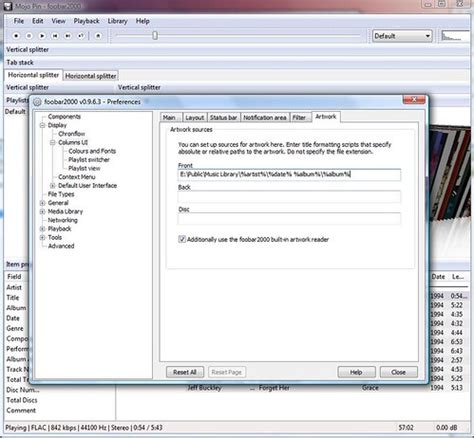Click the Back artwork source field
This screenshot has height=438, width=474.
tap(289, 196)
